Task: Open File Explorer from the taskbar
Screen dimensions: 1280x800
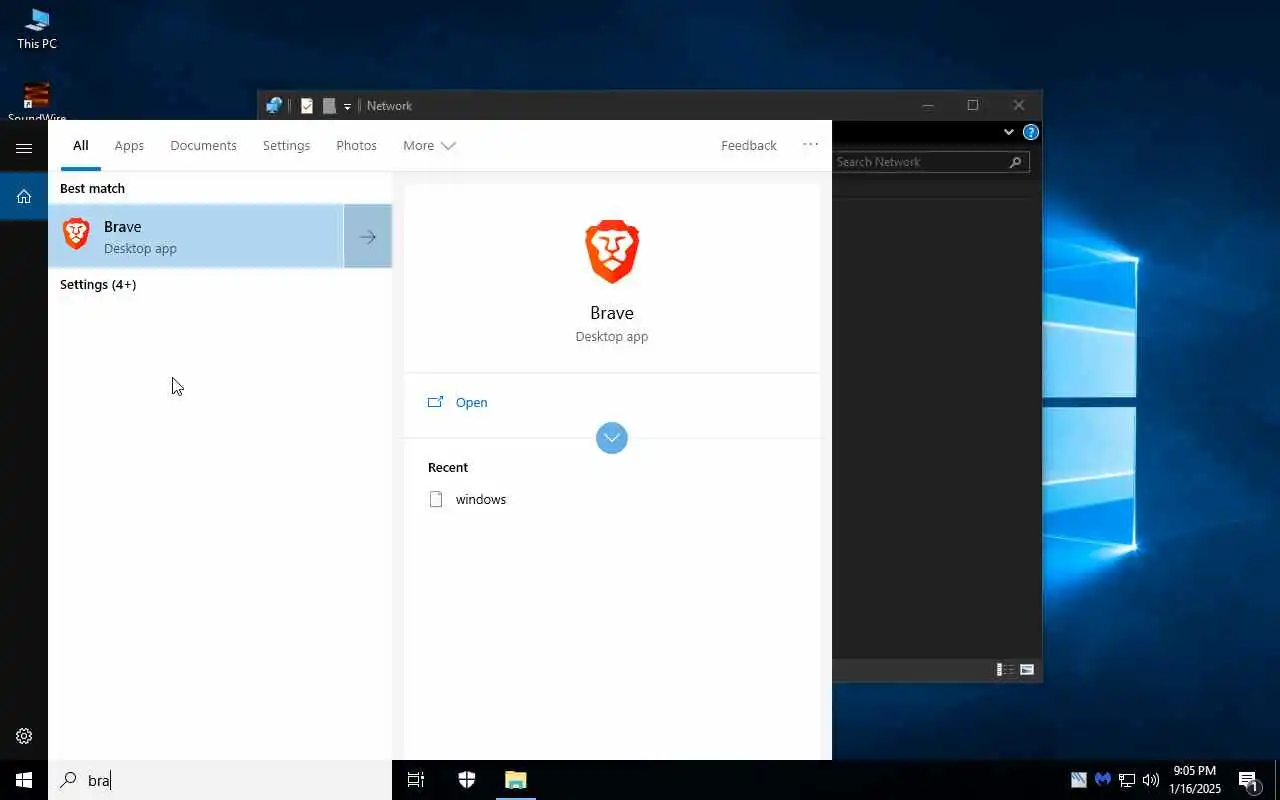Action: coord(516,780)
